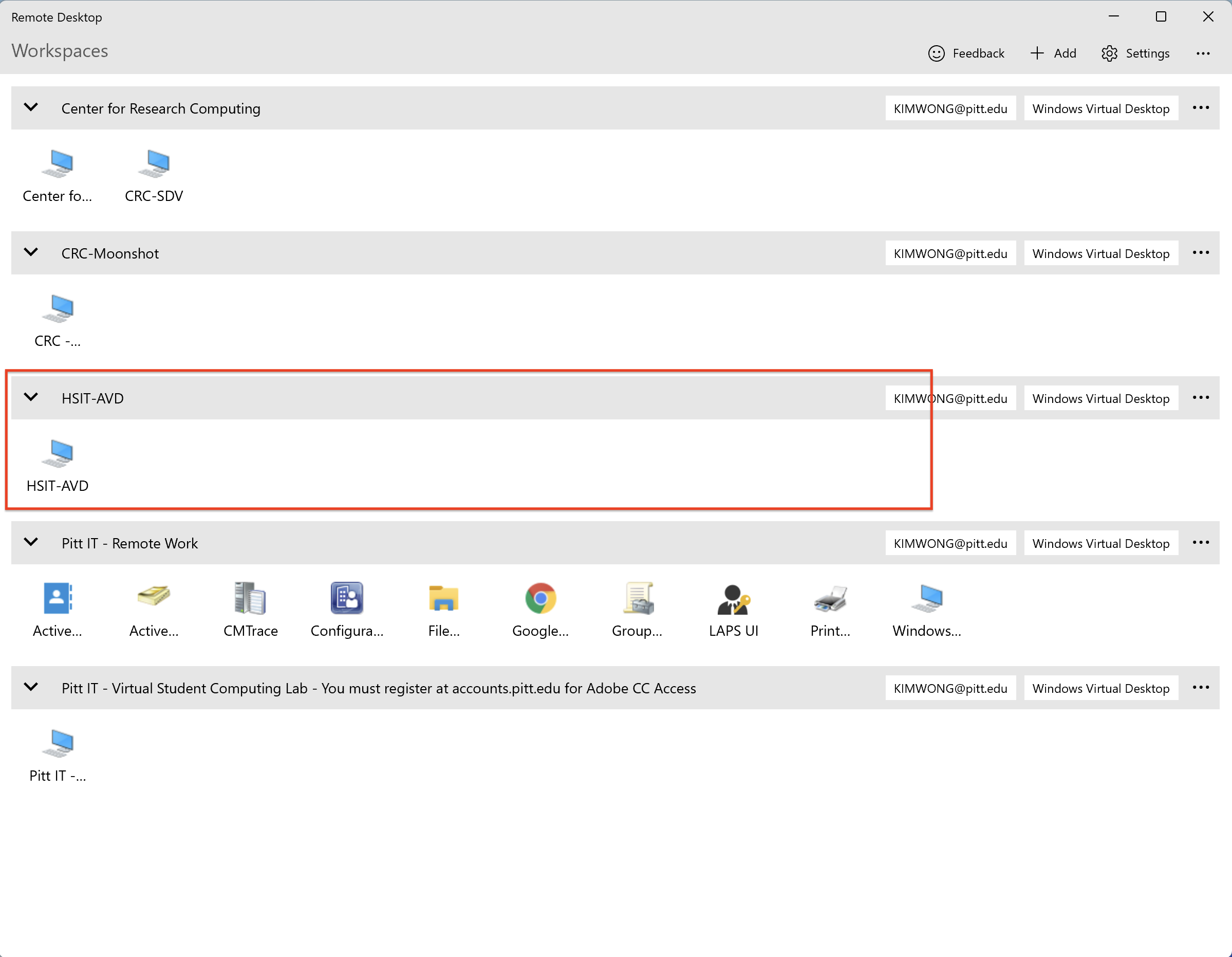Collapse the CRC-Moonshot workspace chevron
Image resolution: width=1232 pixels, height=957 pixels.
click(31, 252)
